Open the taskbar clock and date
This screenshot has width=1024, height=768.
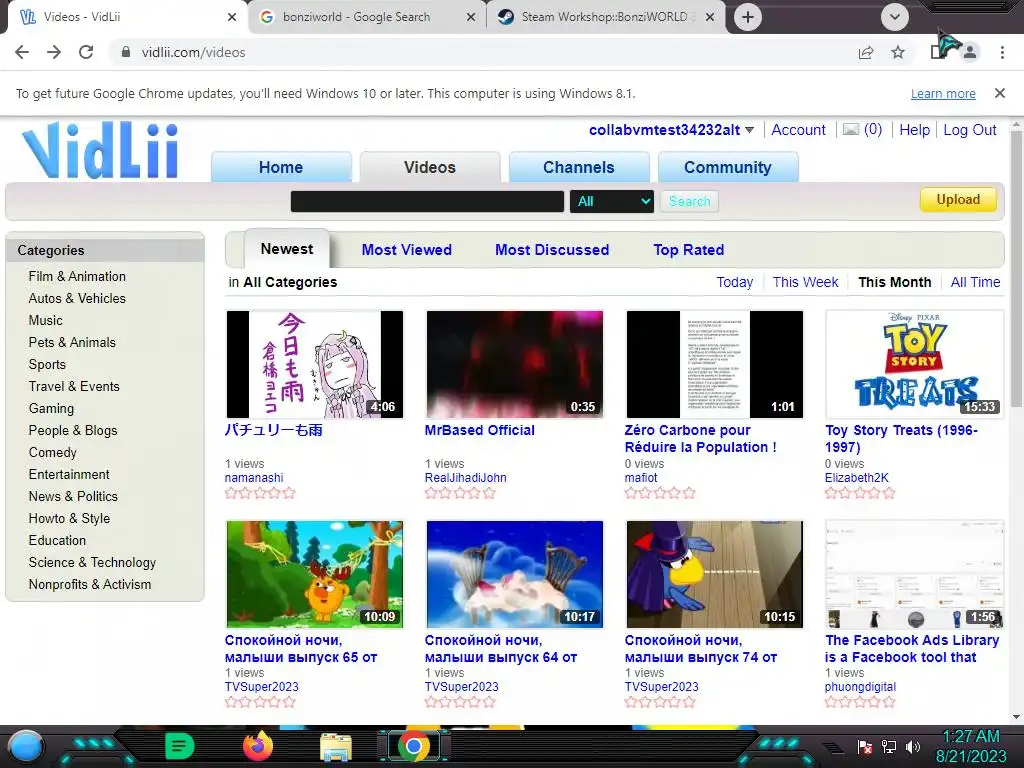971,746
